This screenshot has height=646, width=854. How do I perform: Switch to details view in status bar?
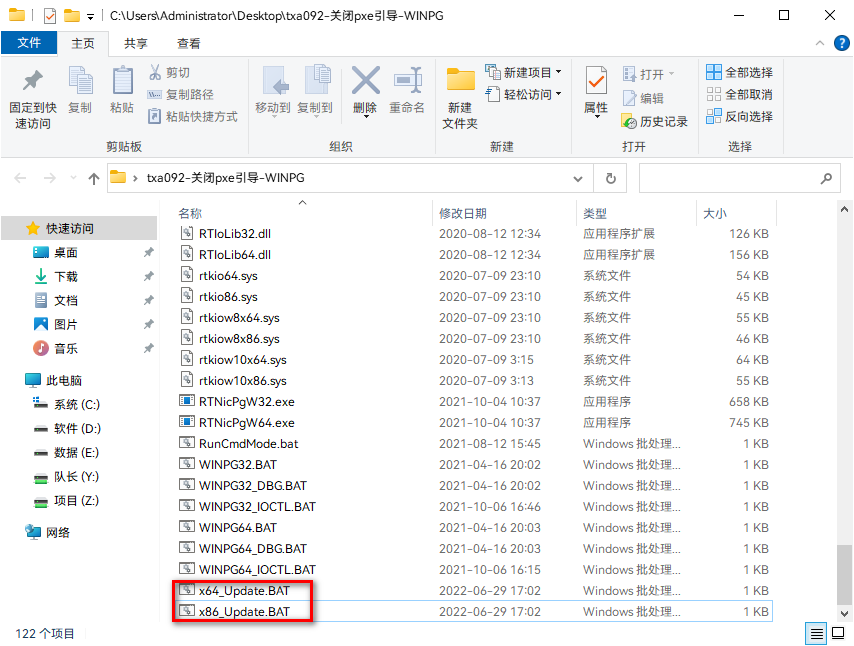pyautogui.click(x=816, y=633)
